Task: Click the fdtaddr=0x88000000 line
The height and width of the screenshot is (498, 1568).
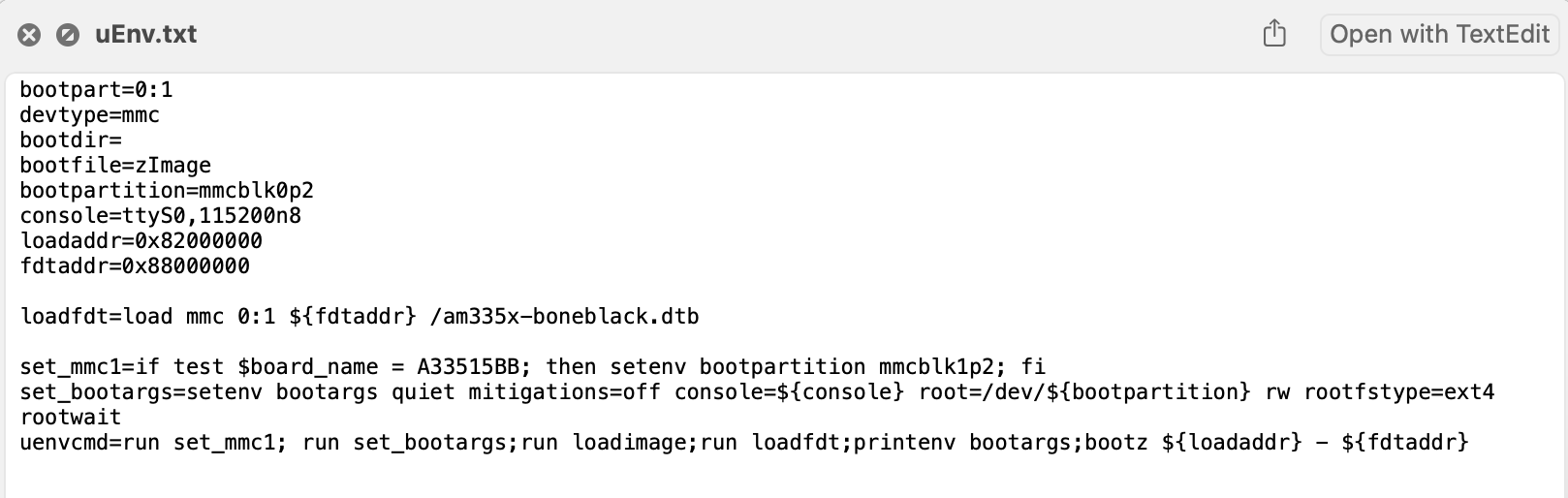Action: (x=135, y=266)
